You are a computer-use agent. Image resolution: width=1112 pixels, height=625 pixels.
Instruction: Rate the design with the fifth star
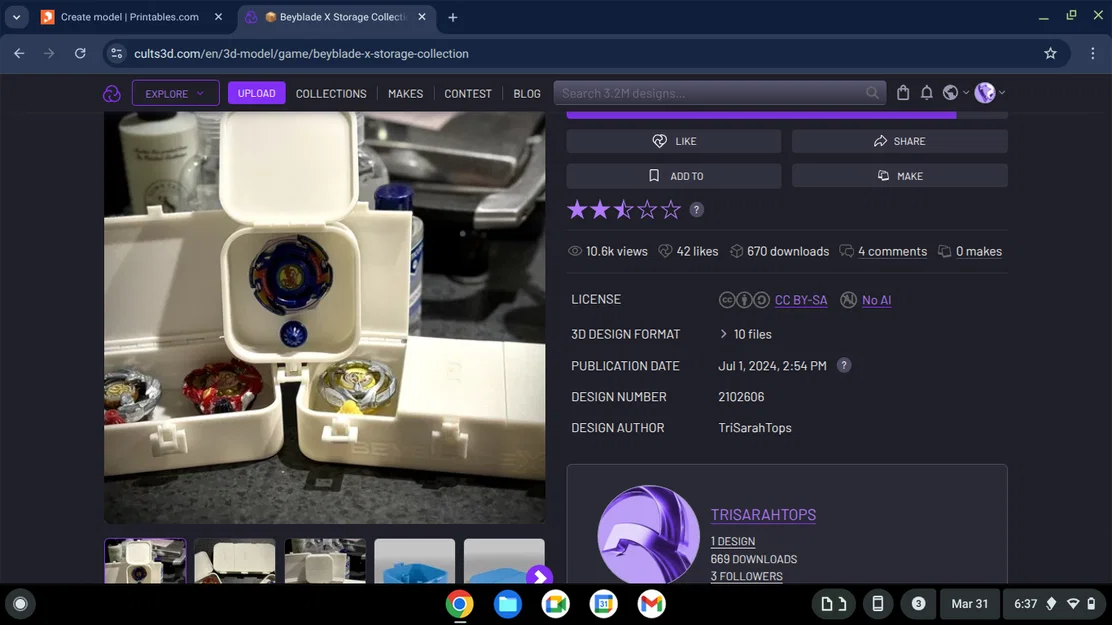670,209
